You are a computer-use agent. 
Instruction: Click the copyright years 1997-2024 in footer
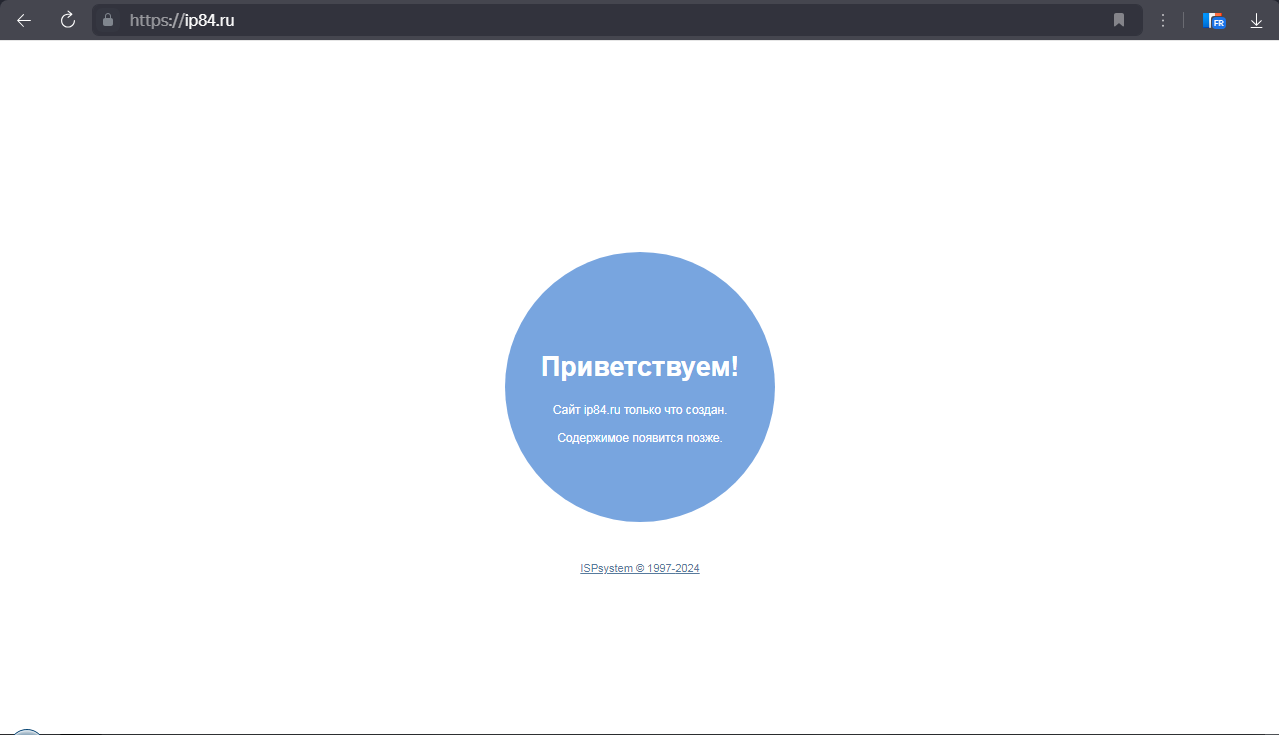[673, 568]
